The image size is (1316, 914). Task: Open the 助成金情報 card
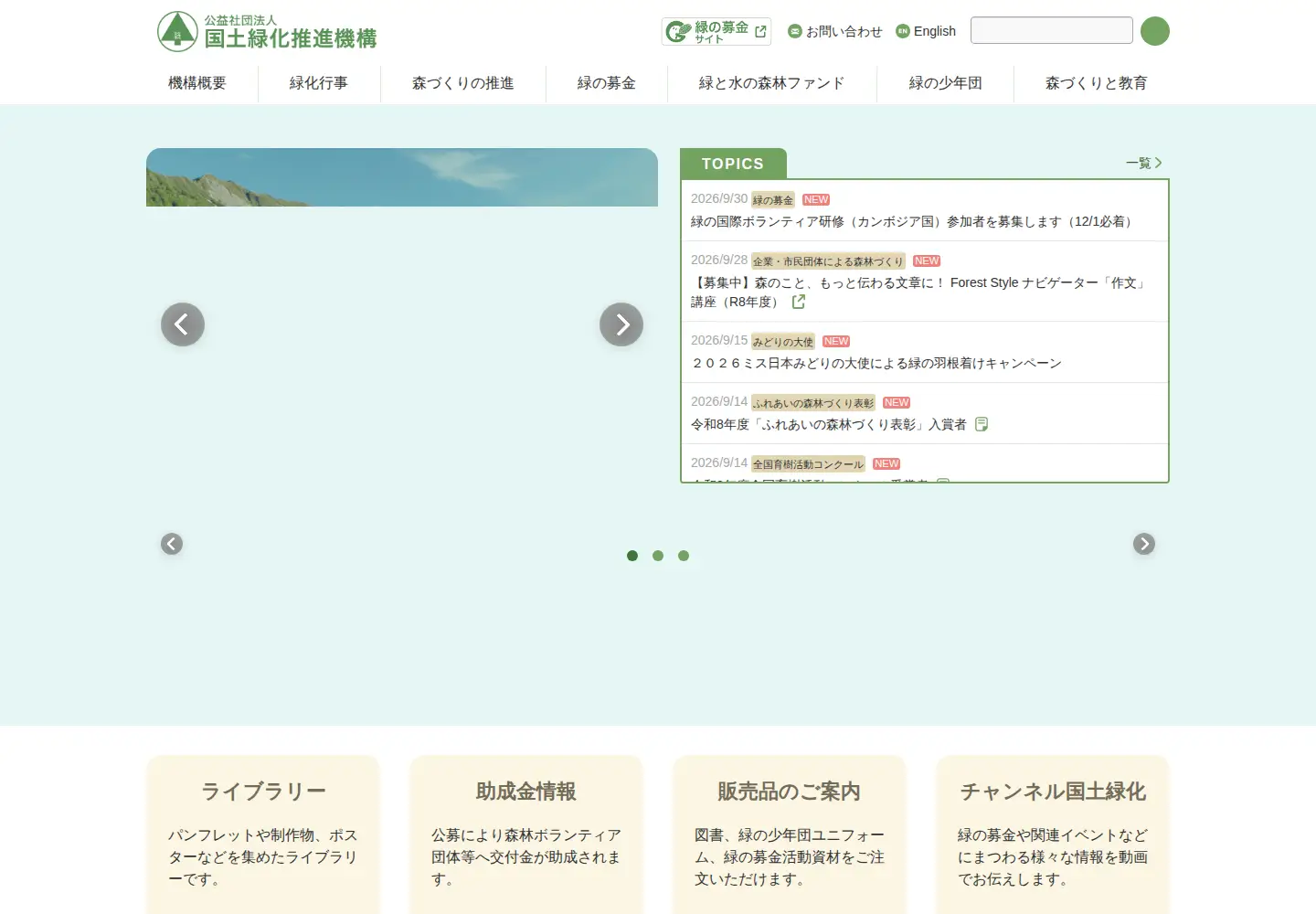coord(526,834)
